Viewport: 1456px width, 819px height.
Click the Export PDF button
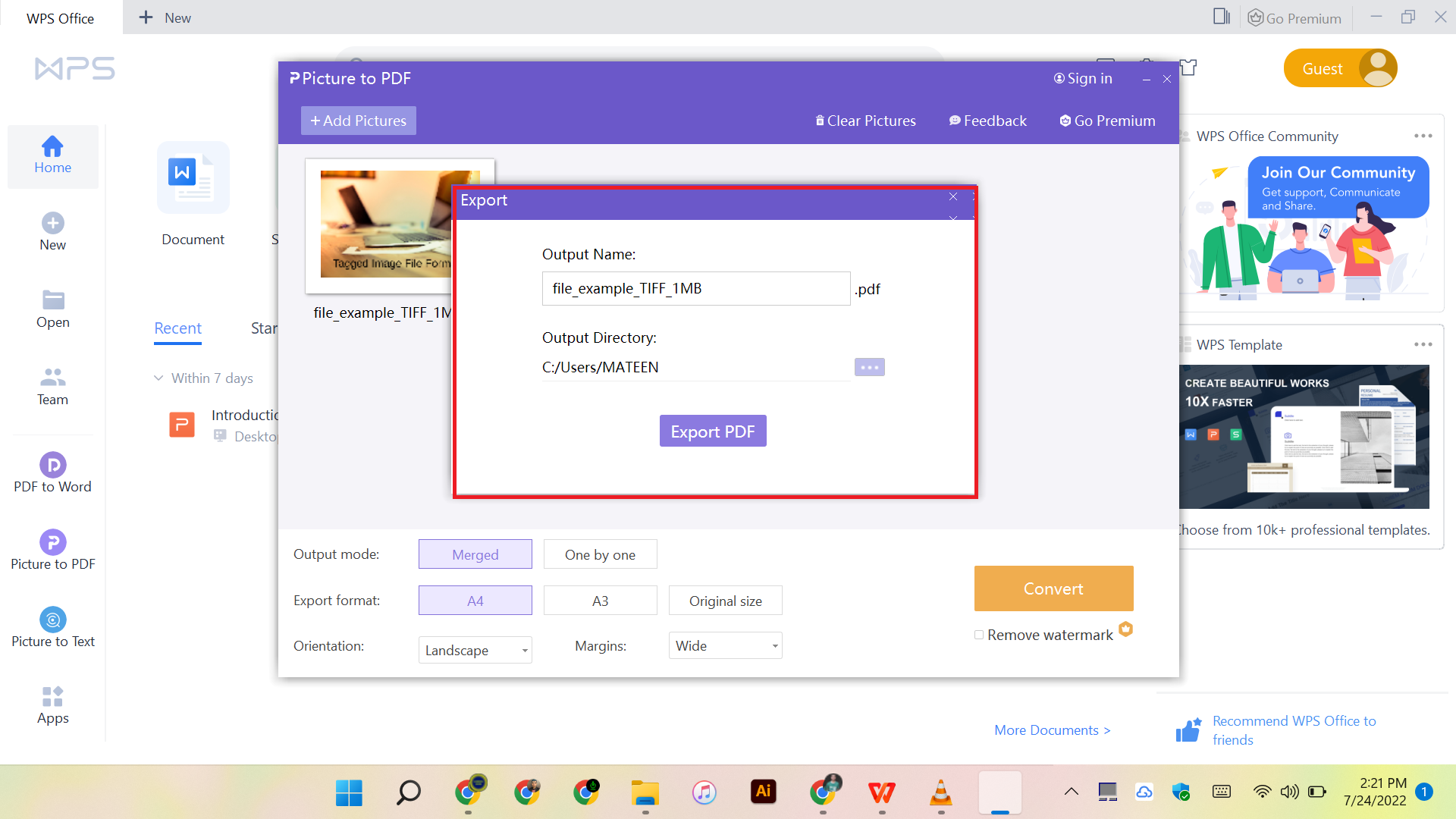(713, 431)
